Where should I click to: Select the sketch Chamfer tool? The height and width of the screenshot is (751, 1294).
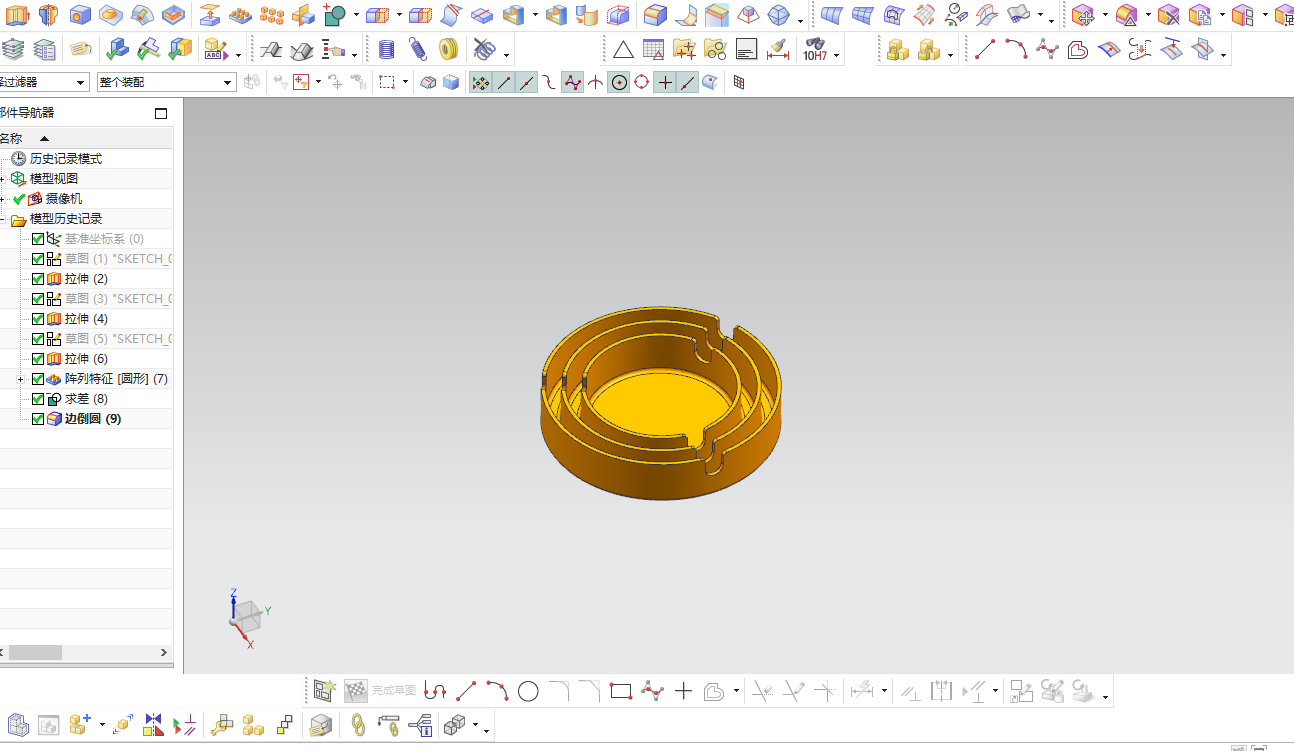click(x=590, y=690)
